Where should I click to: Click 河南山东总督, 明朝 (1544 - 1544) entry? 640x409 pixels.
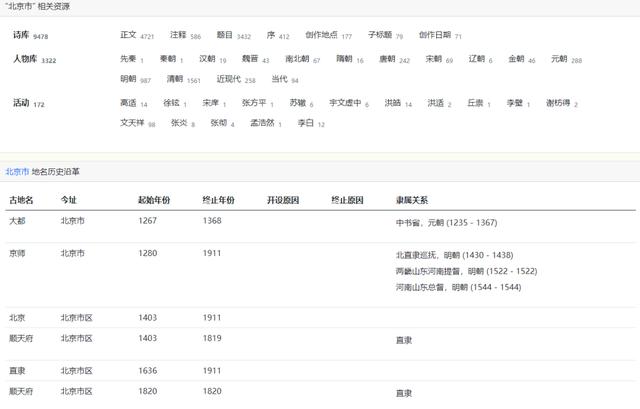[x=458, y=287]
